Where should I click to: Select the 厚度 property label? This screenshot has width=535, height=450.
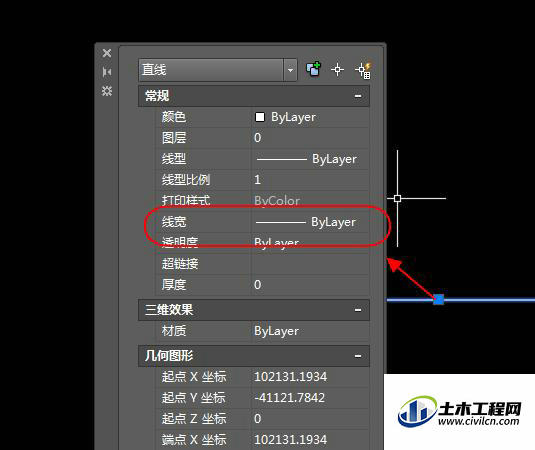[174, 285]
